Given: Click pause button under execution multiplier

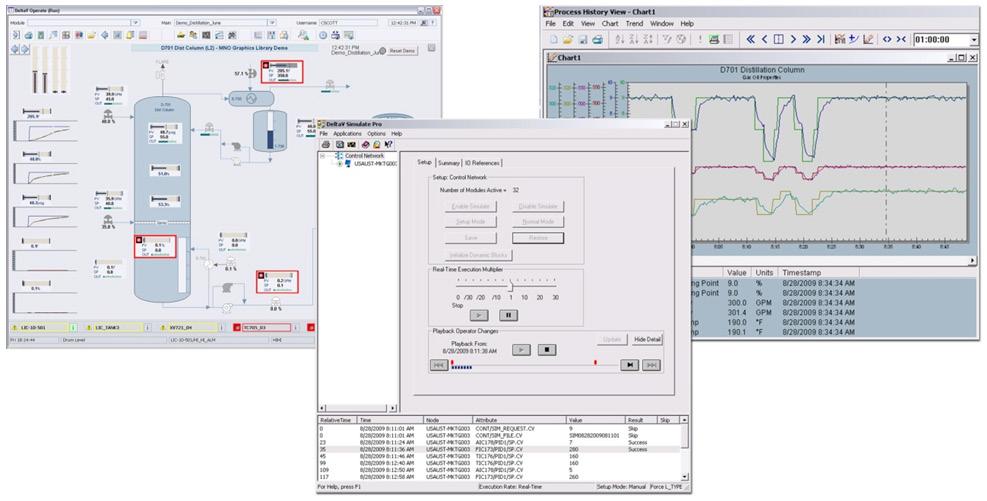Looking at the screenshot, I should [509, 314].
